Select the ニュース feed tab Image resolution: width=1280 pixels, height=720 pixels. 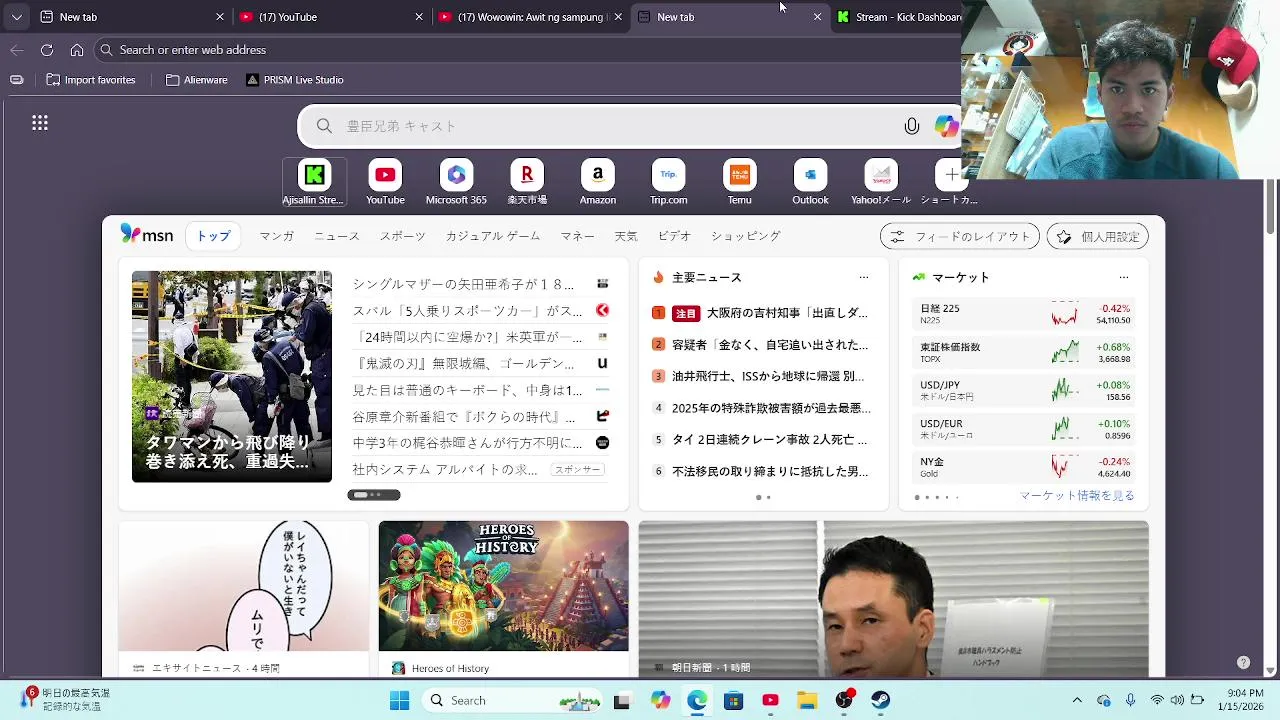pos(337,236)
